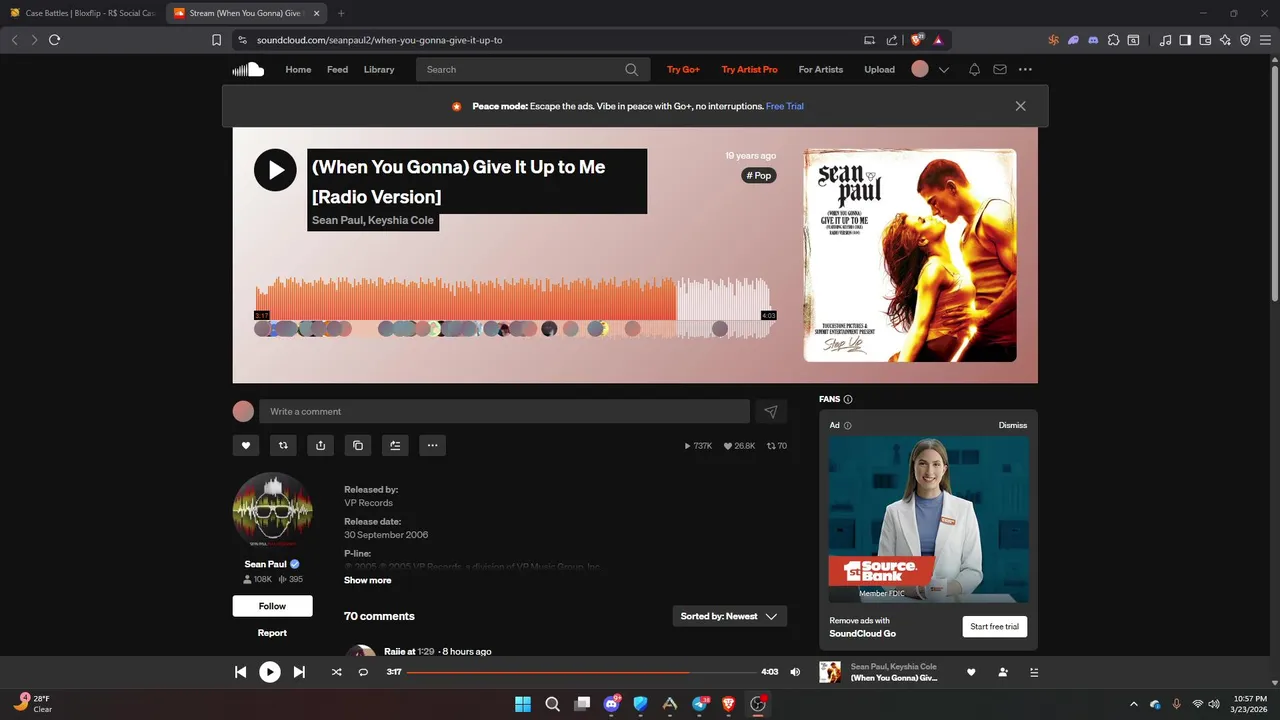
Task: Open the Feed page
Action: point(337,70)
